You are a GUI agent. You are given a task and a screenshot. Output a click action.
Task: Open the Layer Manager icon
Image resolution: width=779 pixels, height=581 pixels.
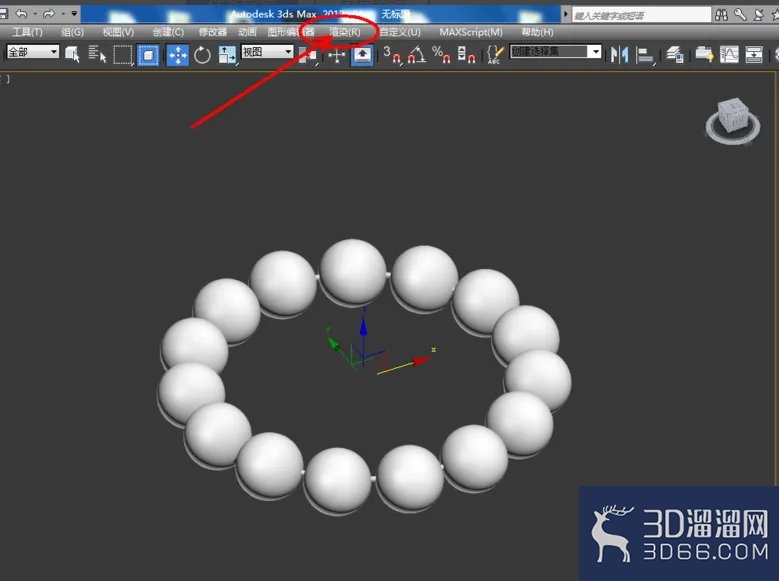pos(675,54)
